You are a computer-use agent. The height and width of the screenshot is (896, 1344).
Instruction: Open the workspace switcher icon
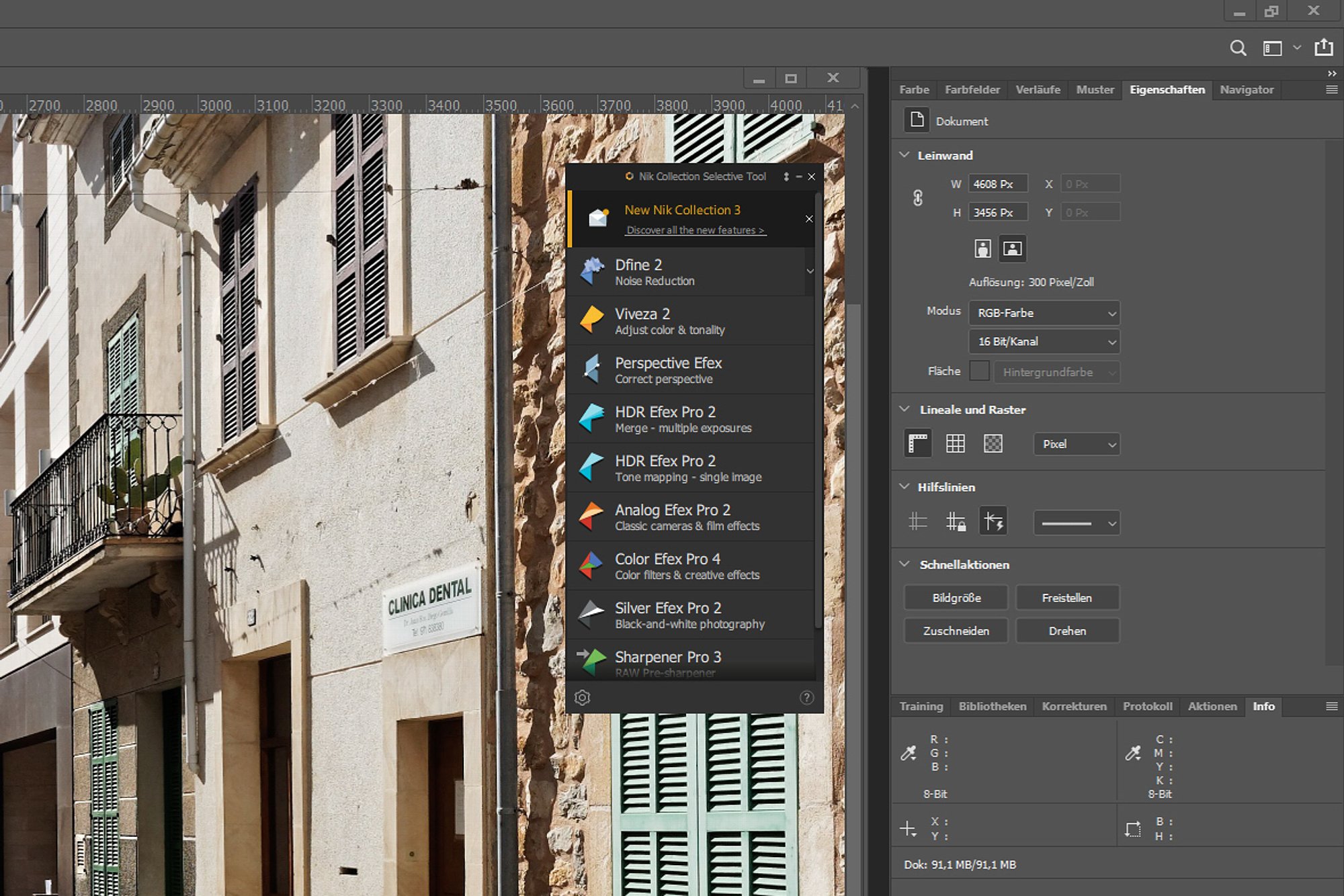click(1272, 48)
